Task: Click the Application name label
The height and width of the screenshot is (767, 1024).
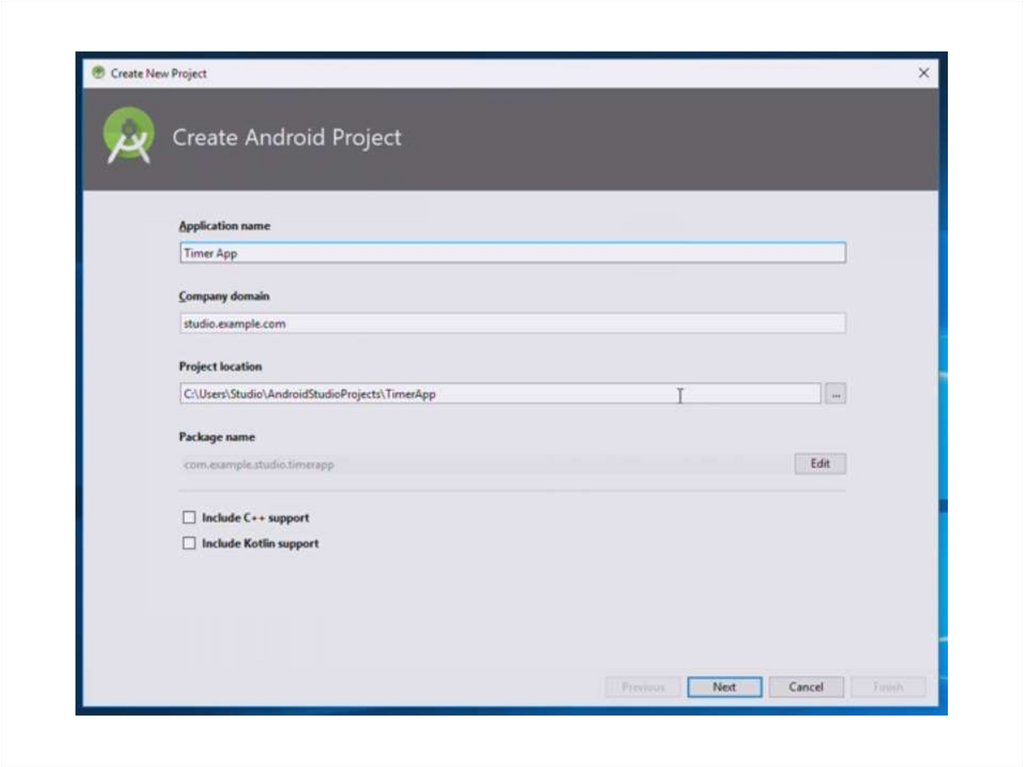Action: (224, 225)
